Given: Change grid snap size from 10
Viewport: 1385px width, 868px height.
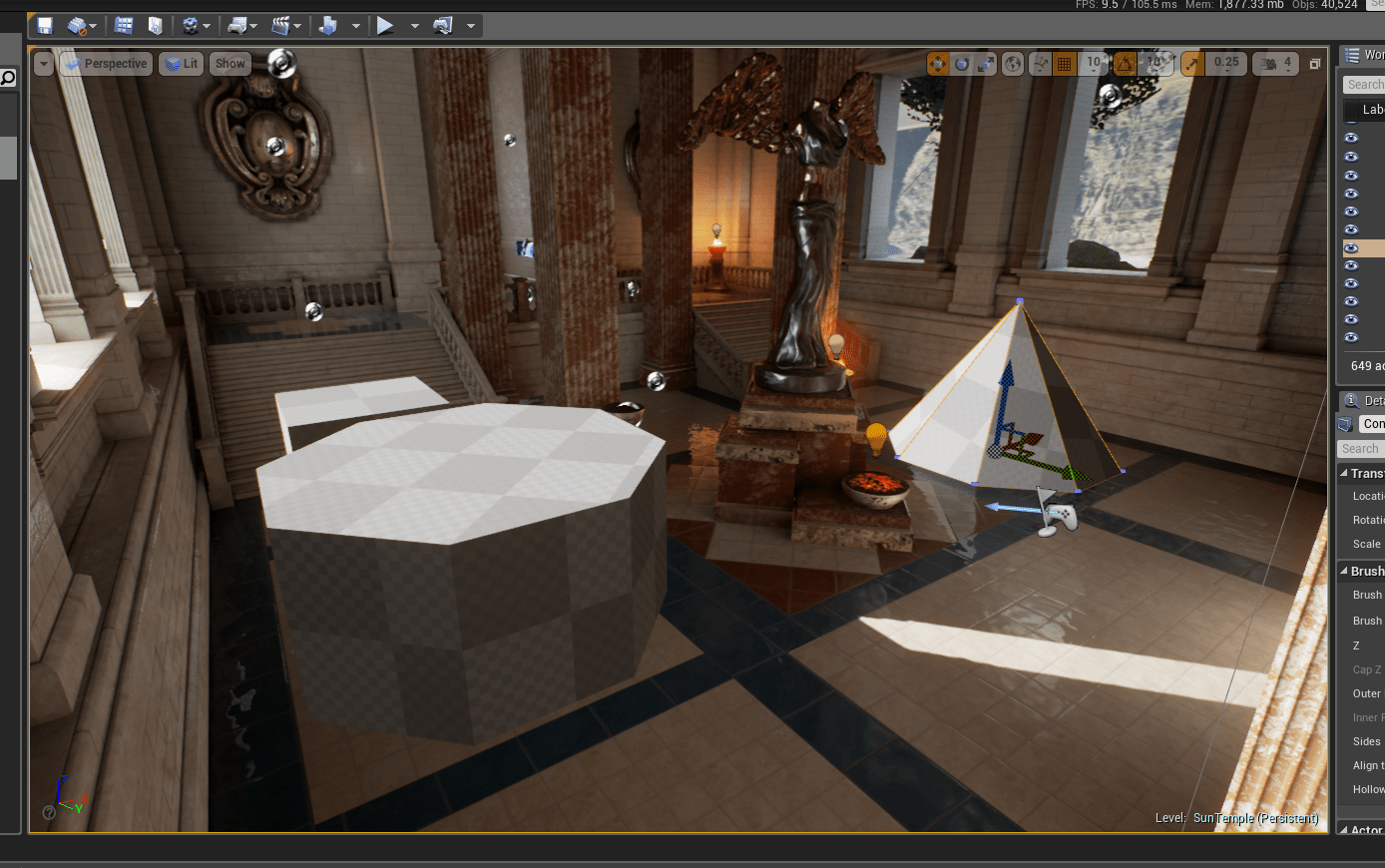Looking at the screenshot, I should [x=1093, y=63].
